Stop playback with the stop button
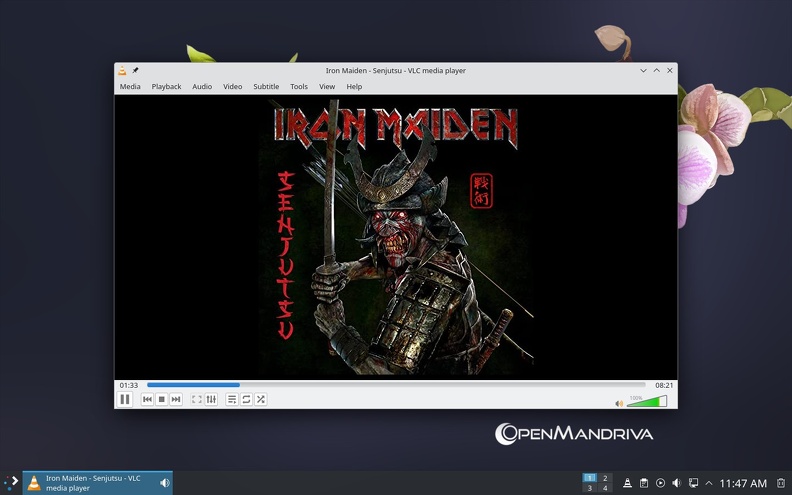Image resolution: width=792 pixels, height=495 pixels. point(162,400)
